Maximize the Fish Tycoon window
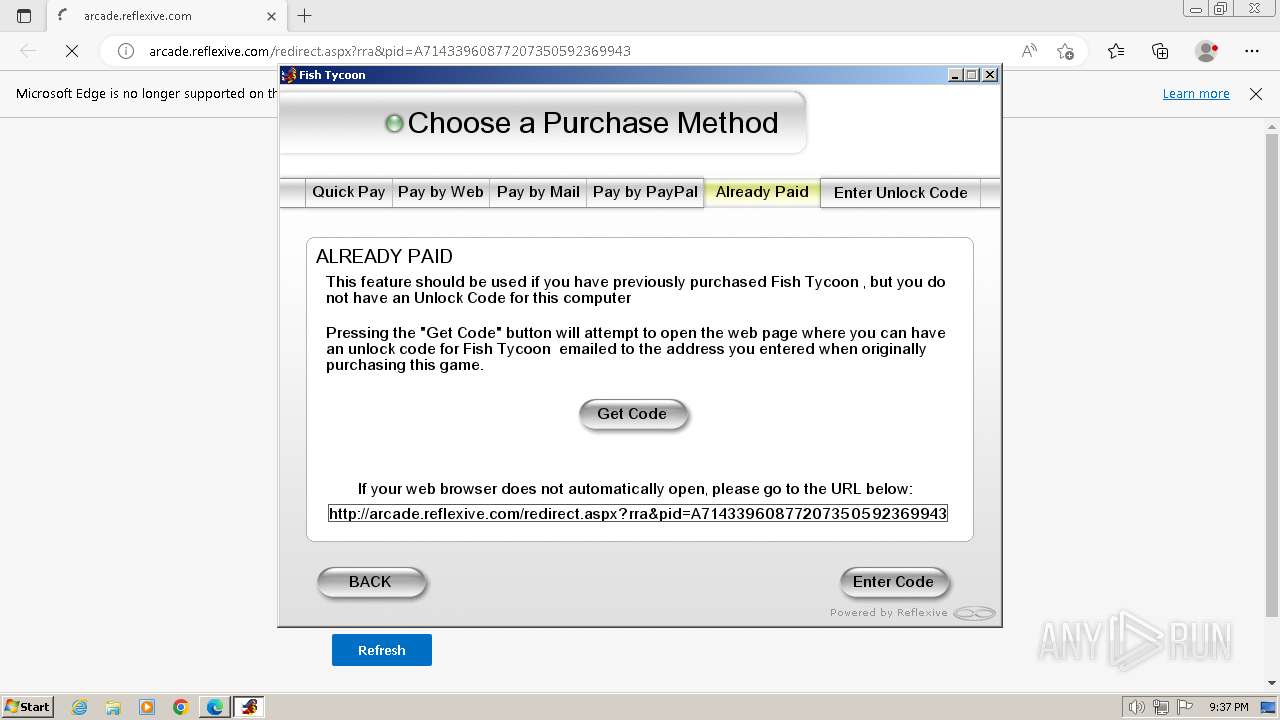 coord(972,75)
